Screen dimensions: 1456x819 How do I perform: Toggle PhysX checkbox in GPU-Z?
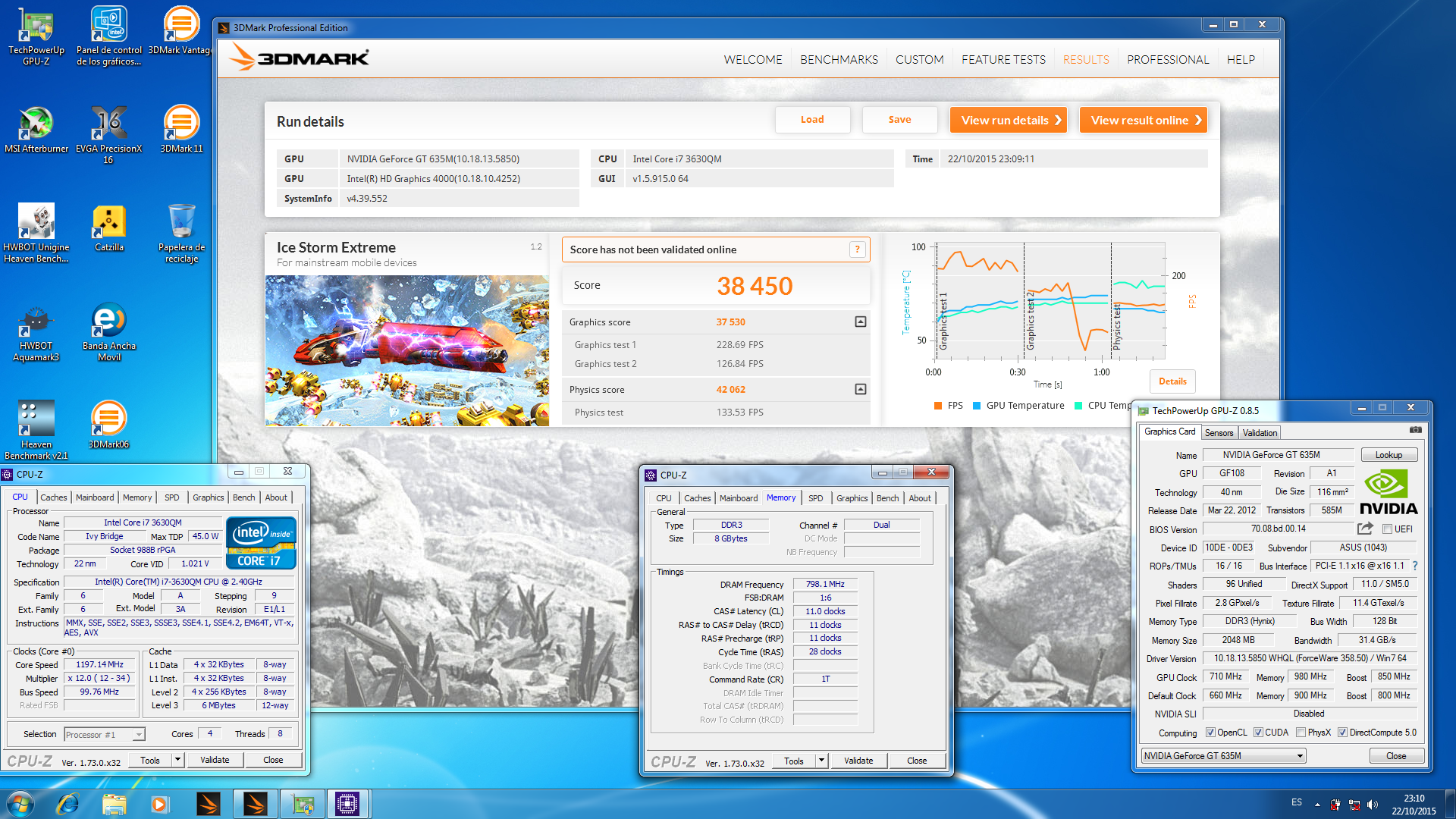[1301, 733]
